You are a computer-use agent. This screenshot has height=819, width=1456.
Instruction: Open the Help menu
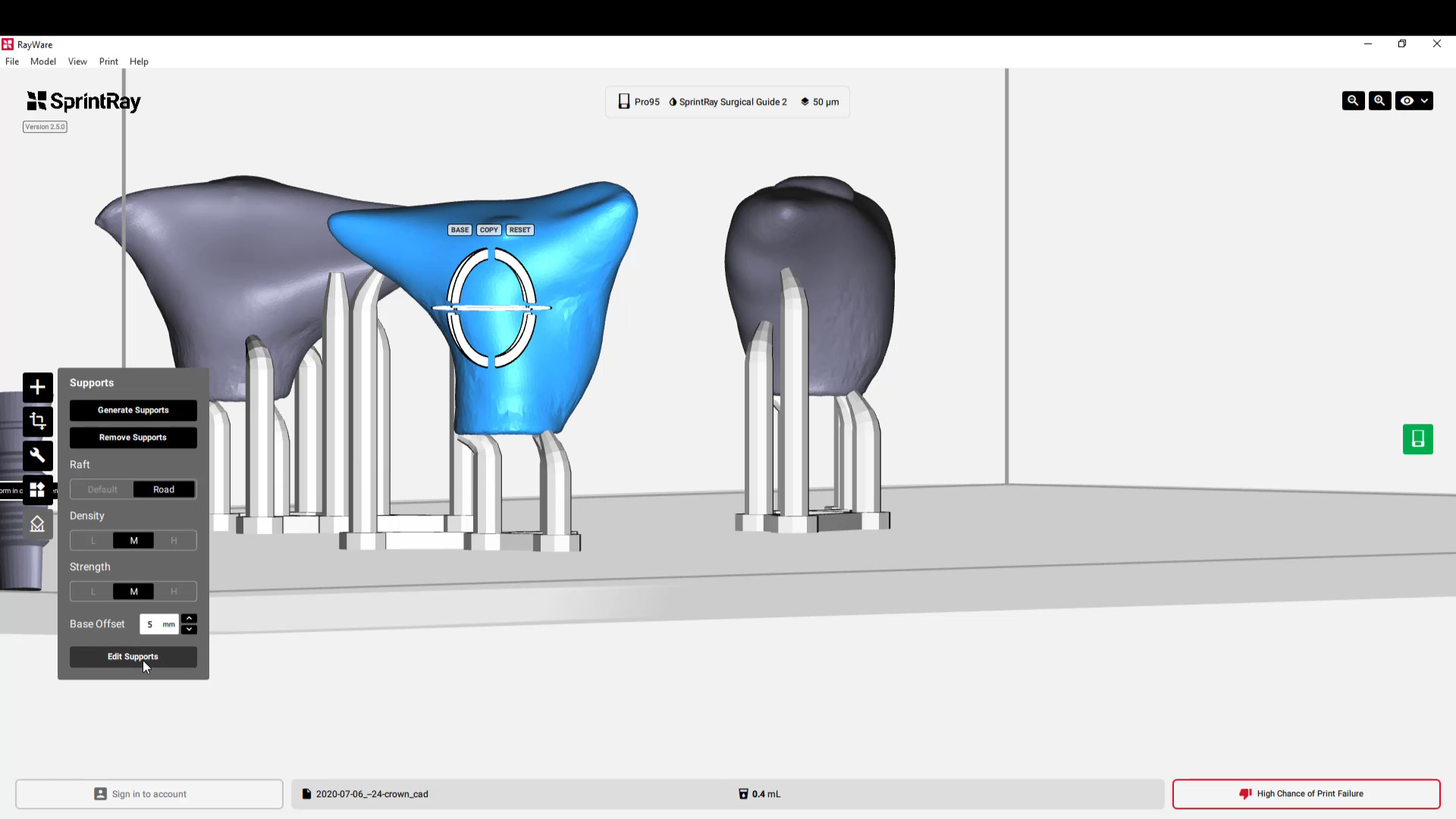click(x=139, y=61)
